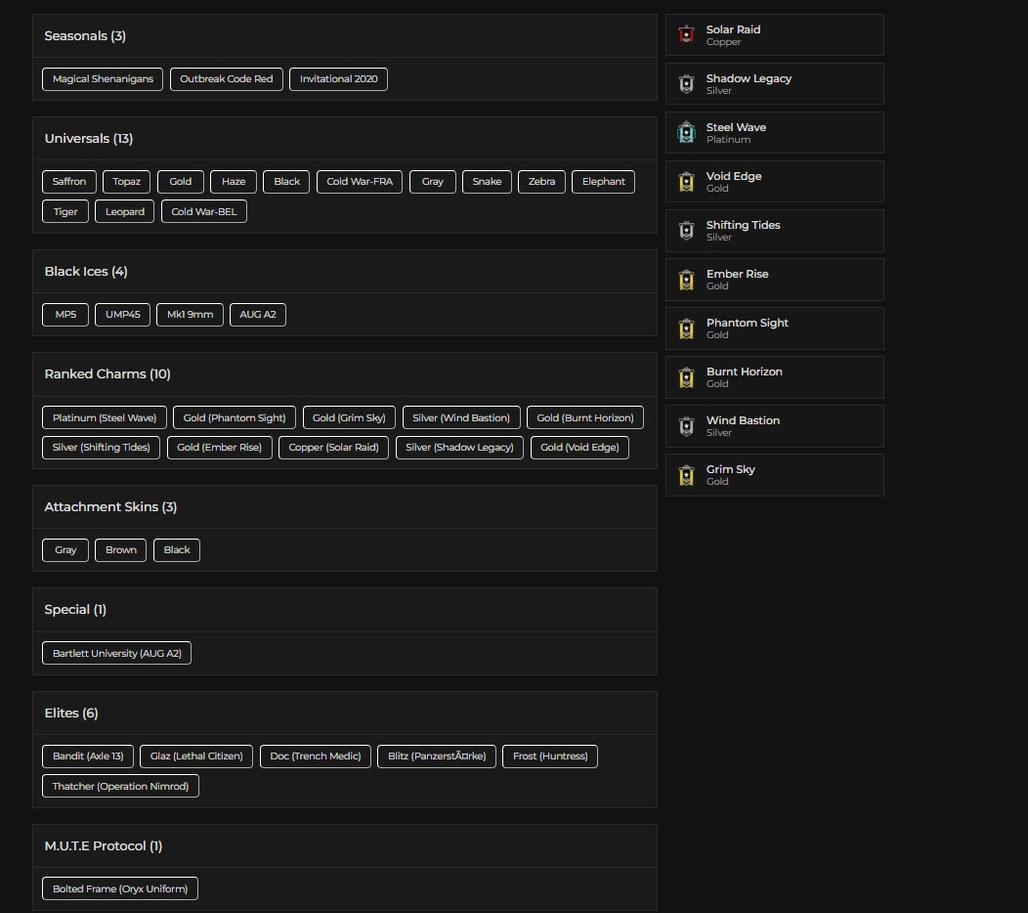
Task: Choose the UMP45 Black Ice tag
Action: click(x=123, y=315)
